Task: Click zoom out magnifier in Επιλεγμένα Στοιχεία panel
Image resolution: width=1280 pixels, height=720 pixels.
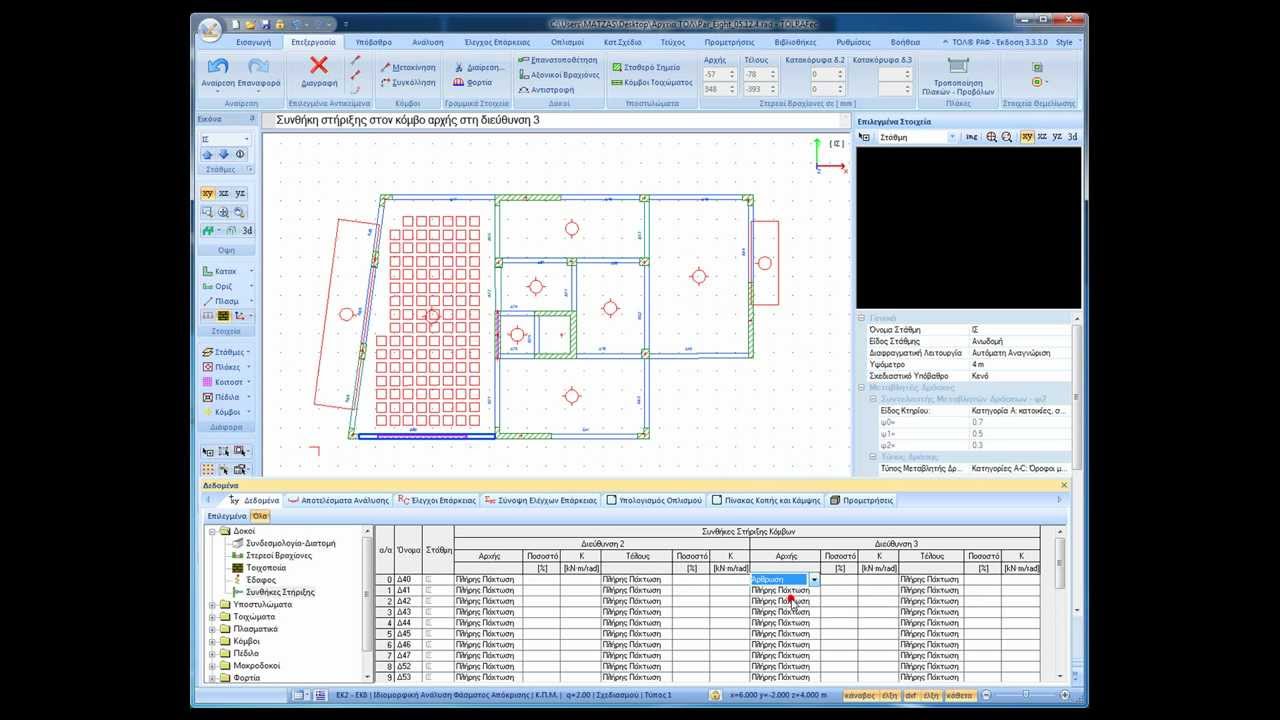Action: click(1006, 137)
